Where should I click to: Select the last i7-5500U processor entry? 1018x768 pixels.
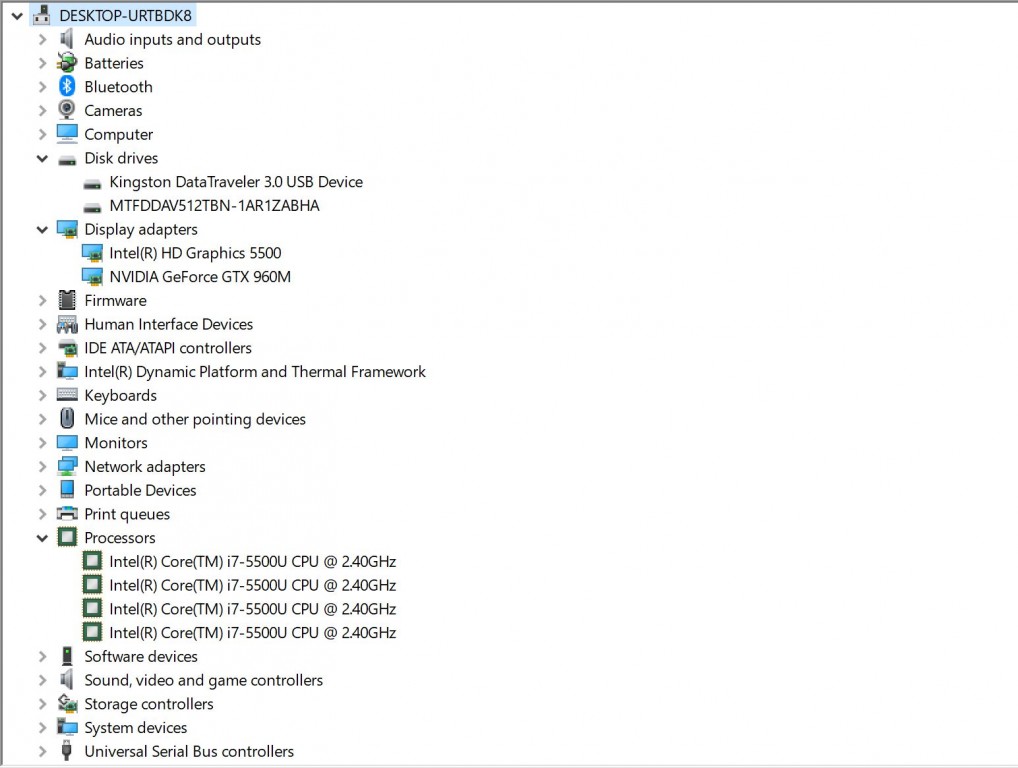point(253,633)
